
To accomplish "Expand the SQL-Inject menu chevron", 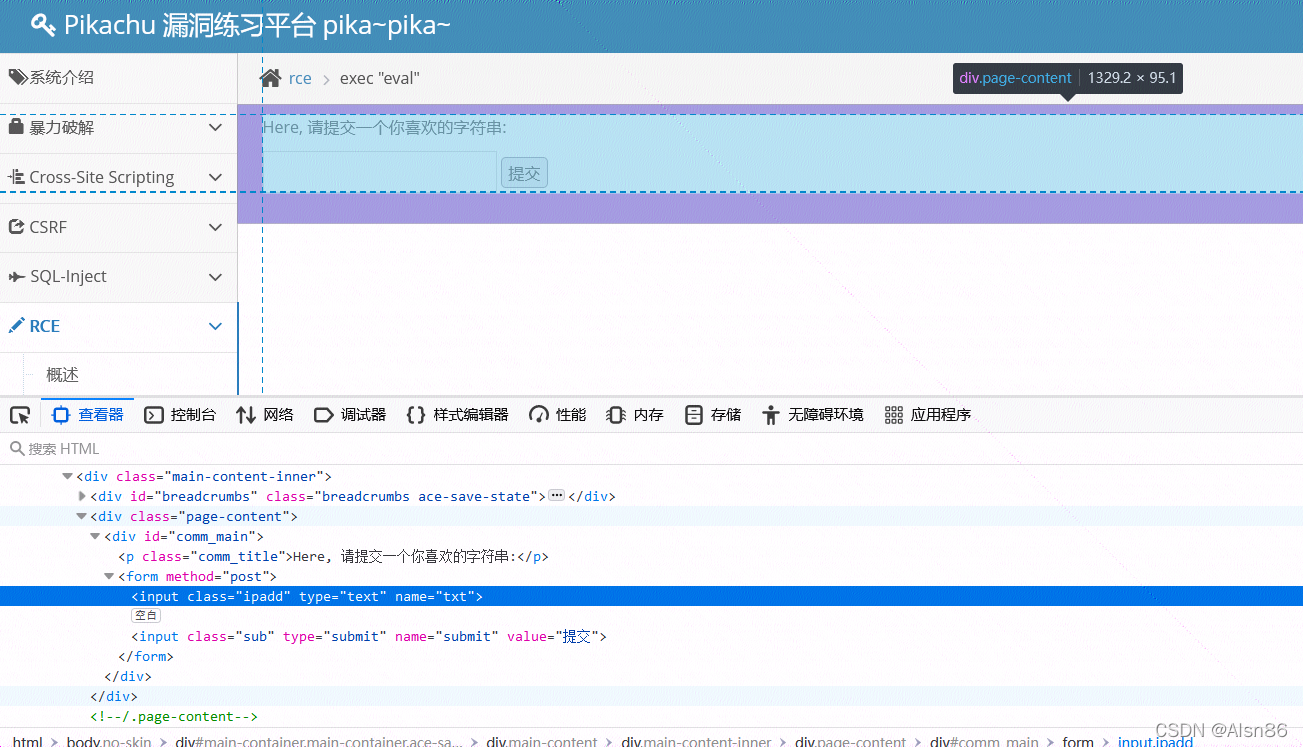I will [x=215, y=277].
